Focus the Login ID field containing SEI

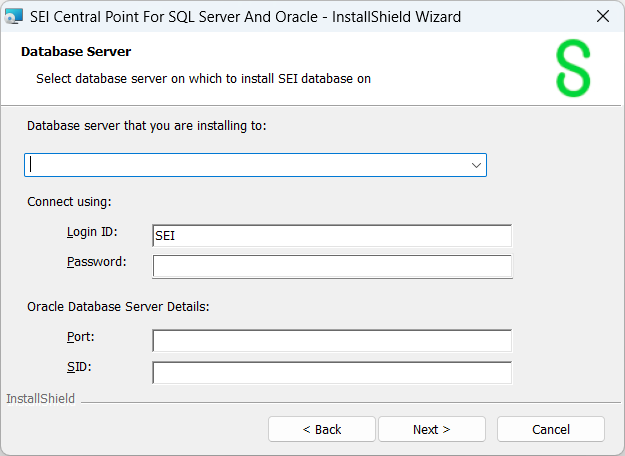pyautogui.click(x=331, y=236)
